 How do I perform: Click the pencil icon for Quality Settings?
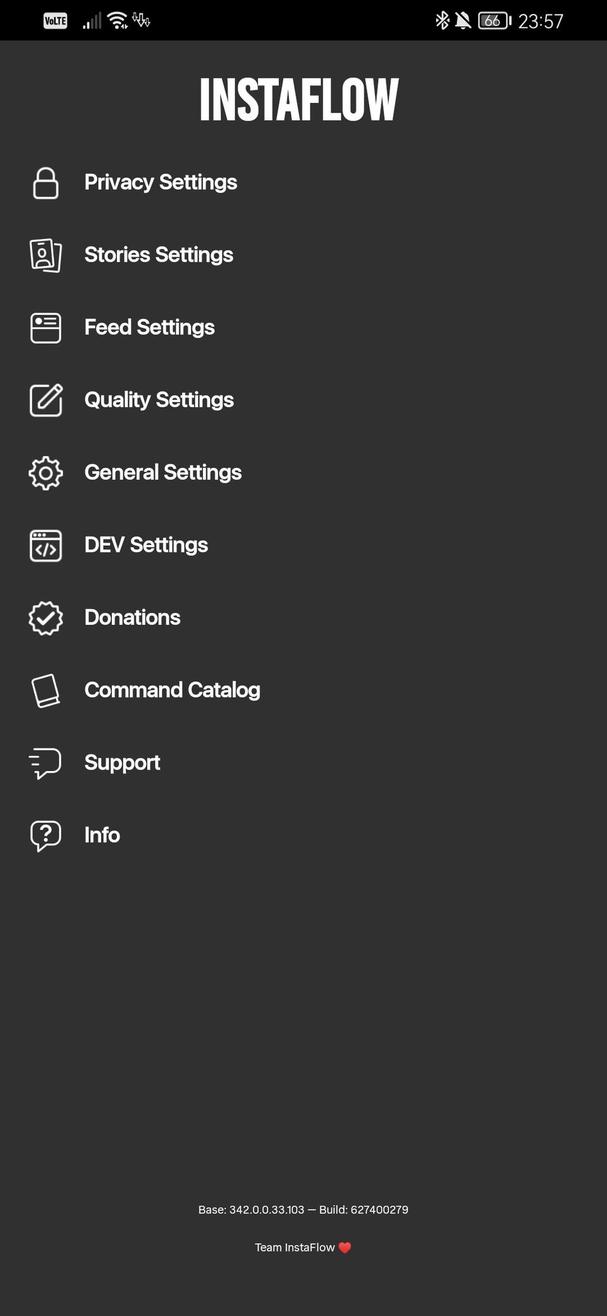coord(45,400)
